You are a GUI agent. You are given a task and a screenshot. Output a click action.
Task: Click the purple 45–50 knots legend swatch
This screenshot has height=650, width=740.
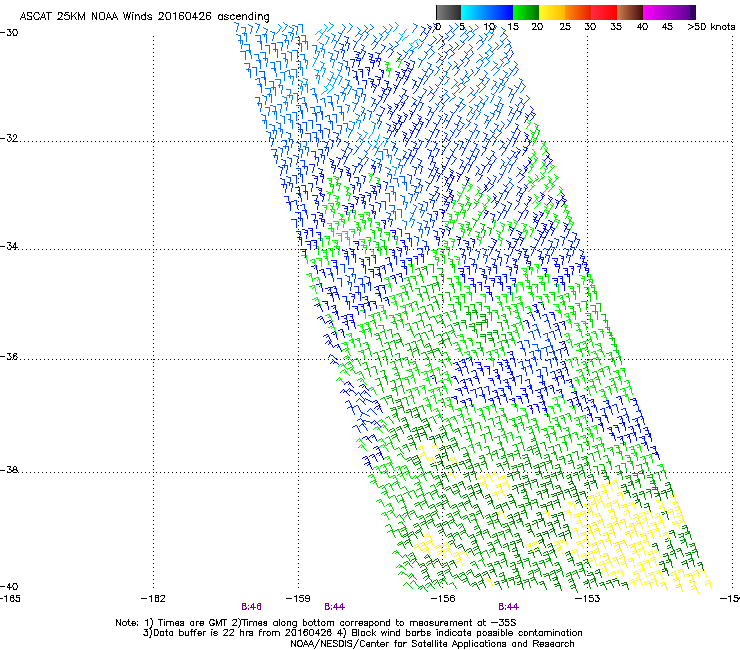682,12
